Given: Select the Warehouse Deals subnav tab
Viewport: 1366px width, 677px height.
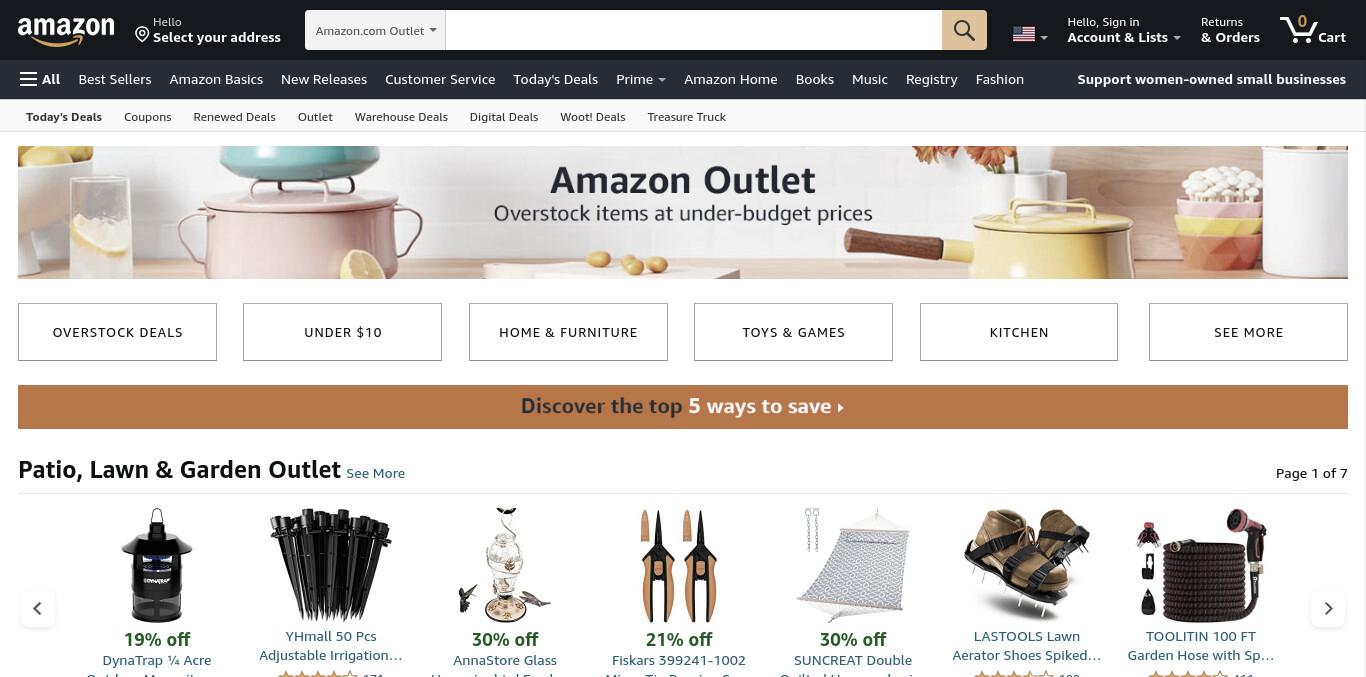Looking at the screenshot, I should pyautogui.click(x=401, y=117).
